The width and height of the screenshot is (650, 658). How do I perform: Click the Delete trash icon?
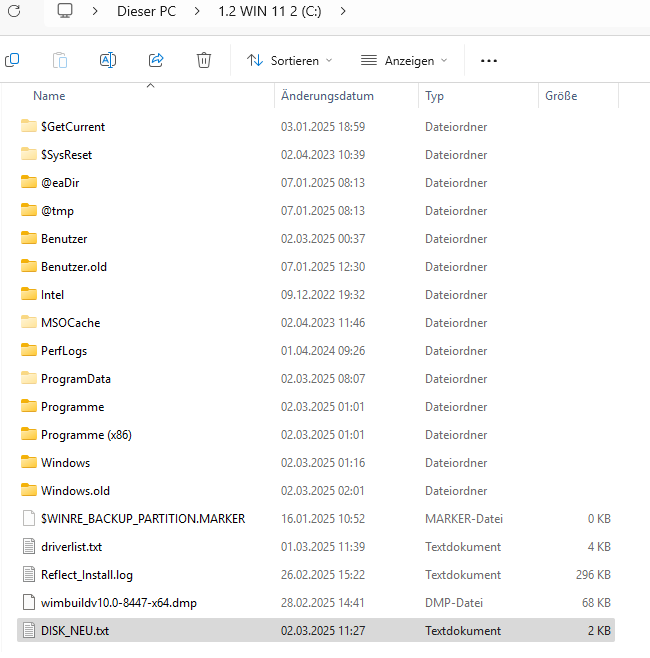tap(204, 60)
